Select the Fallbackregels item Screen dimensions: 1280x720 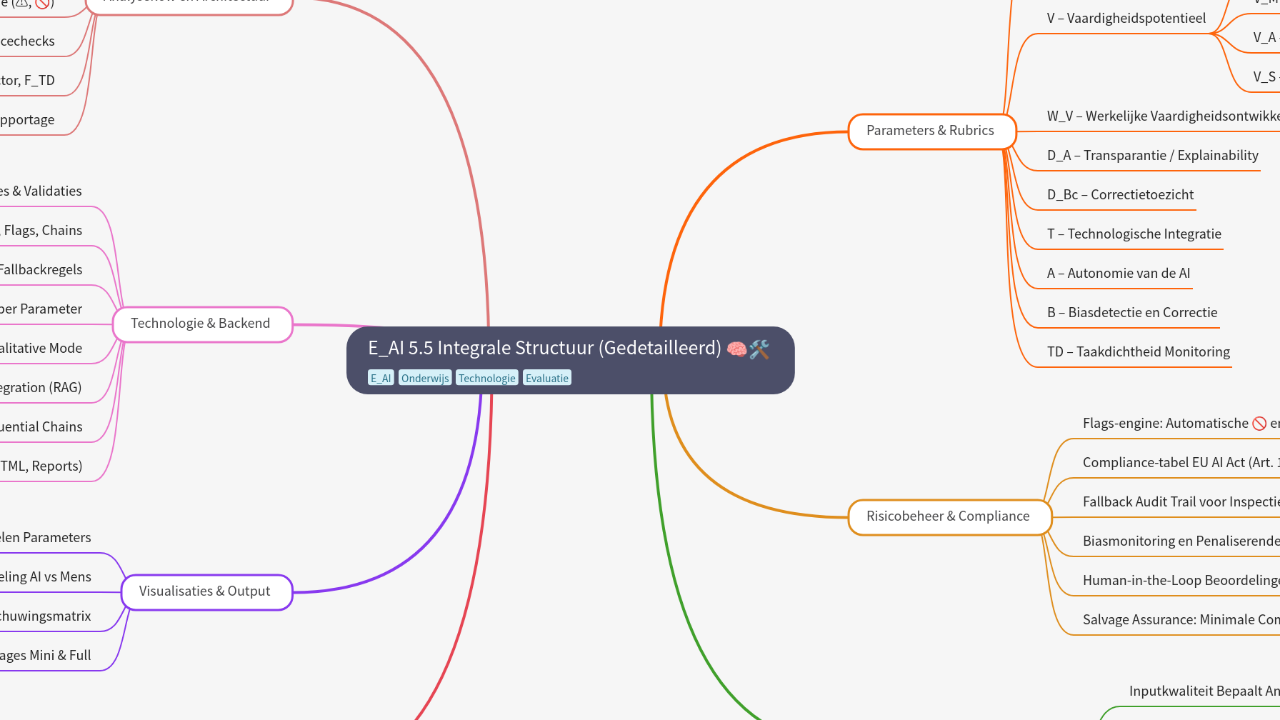[x=41, y=270]
